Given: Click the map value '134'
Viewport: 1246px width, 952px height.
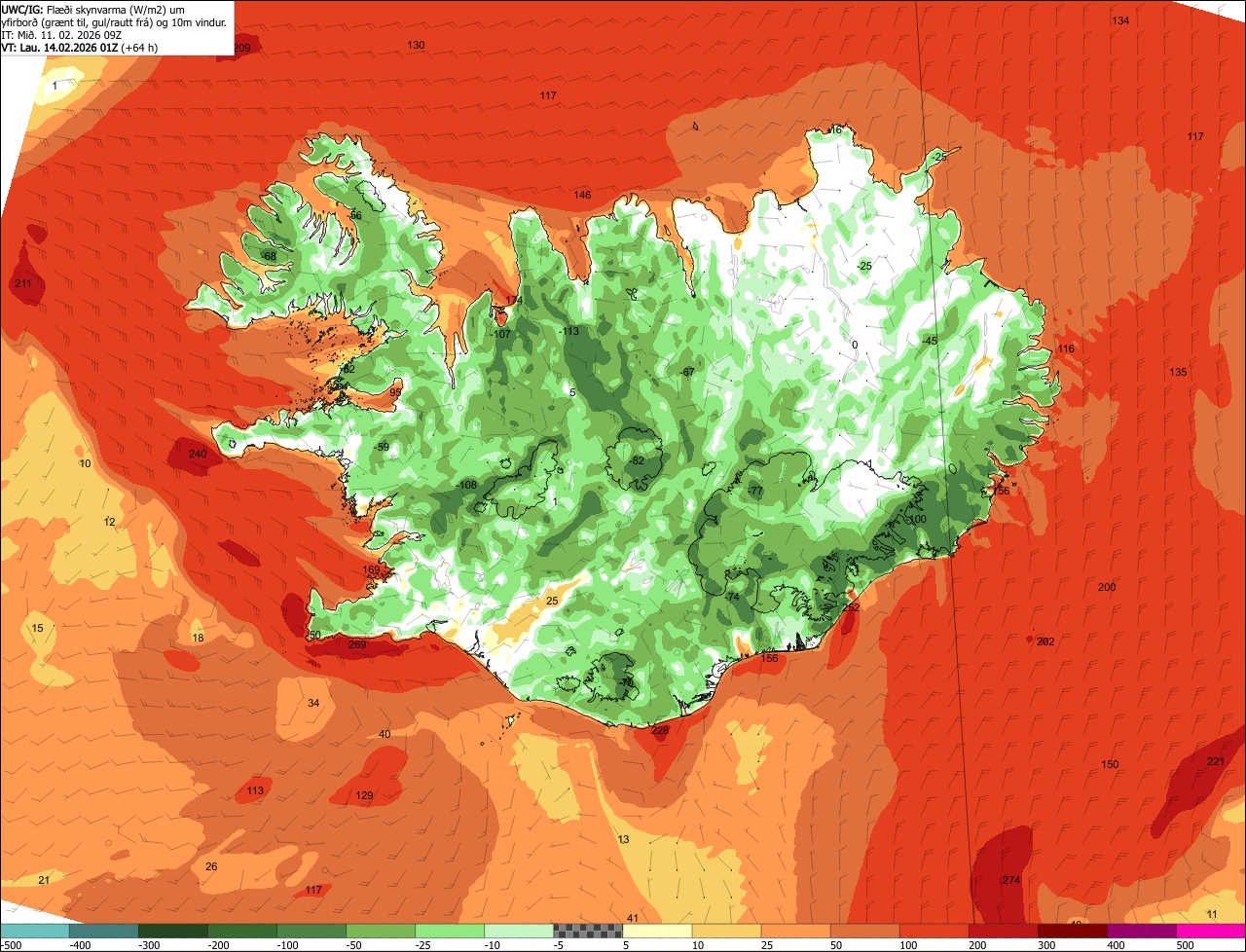Looking at the screenshot, I should pyautogui.click(x=1120, y=20).
